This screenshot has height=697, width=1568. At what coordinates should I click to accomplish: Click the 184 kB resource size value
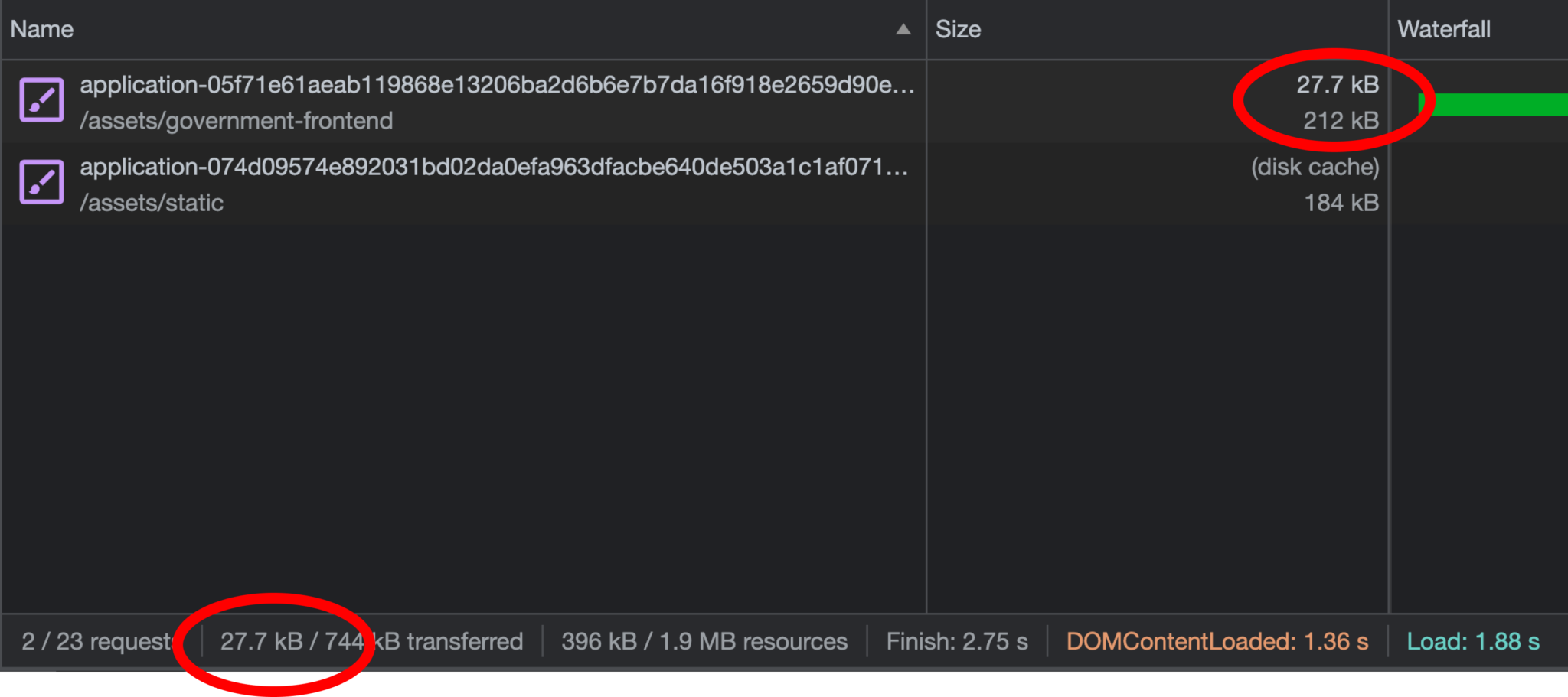(x=1341, y=203)
